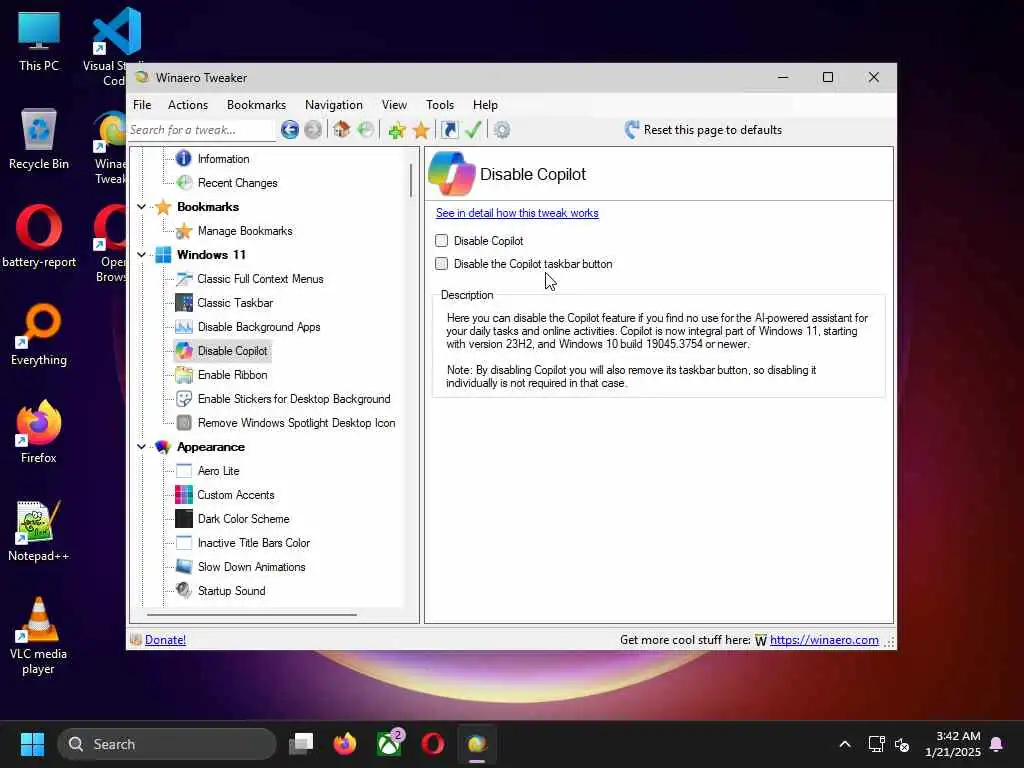Click the Information tree icon
The width and height of the screenshot is (1024, 768).
coord(184,159)
